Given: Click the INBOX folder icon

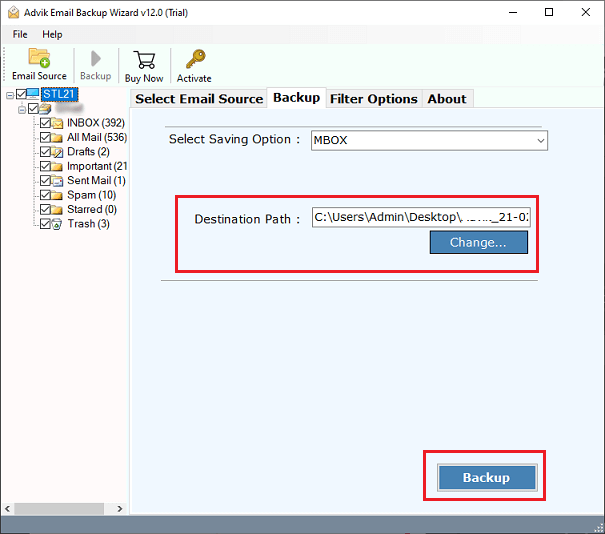Looking at the screenshot, I should point(57,123).
